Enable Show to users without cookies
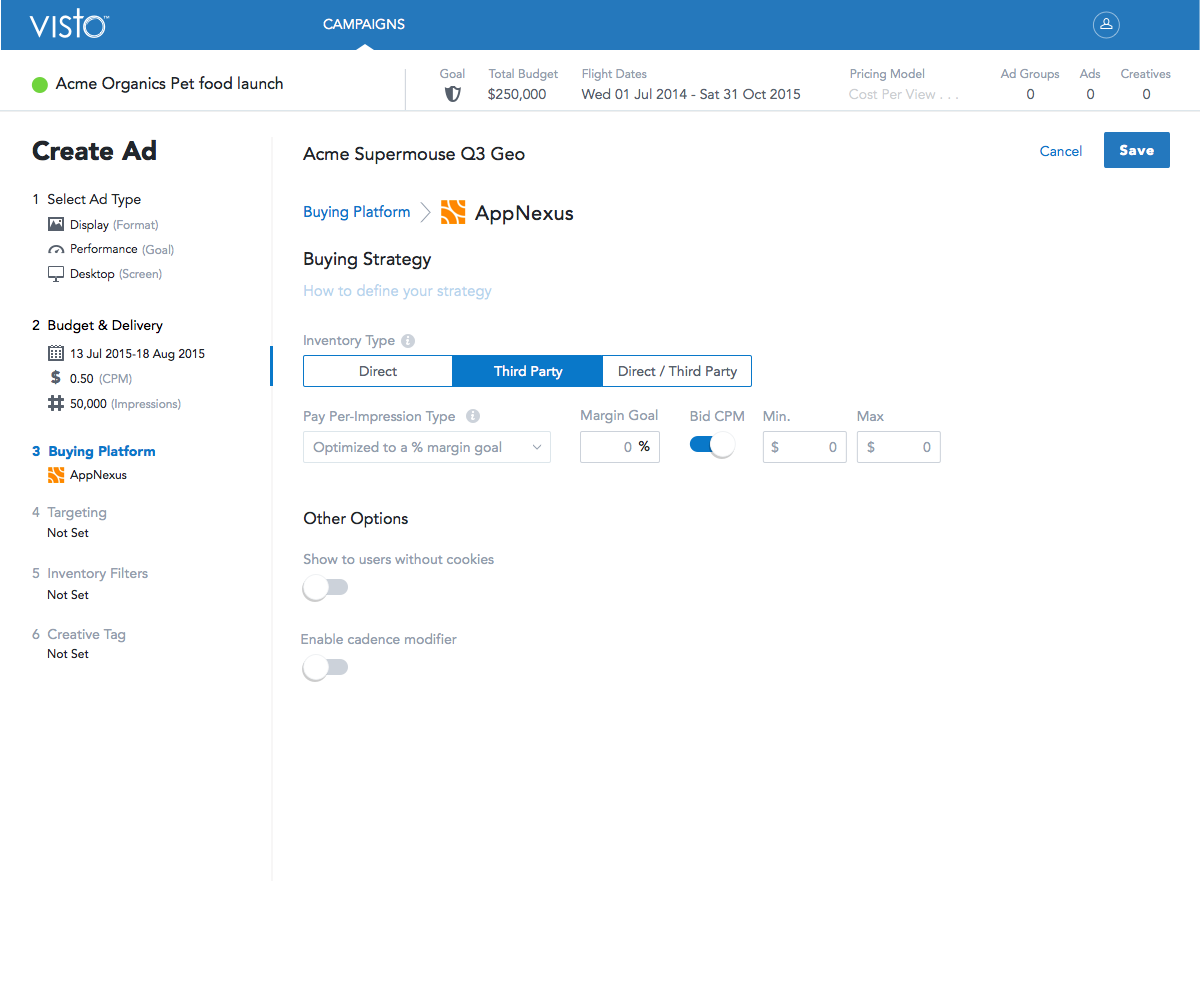 tap(325, 588)
